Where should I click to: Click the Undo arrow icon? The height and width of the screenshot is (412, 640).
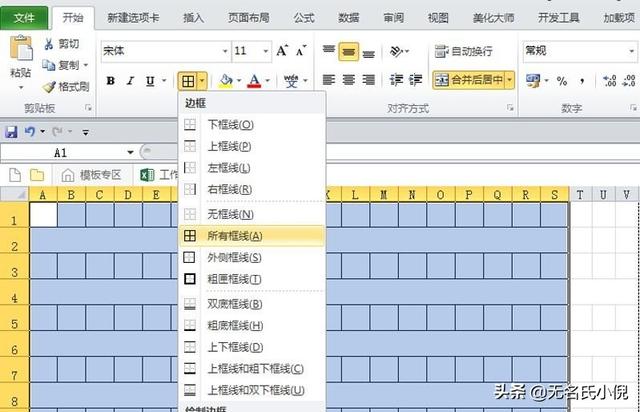pos(31,131)
